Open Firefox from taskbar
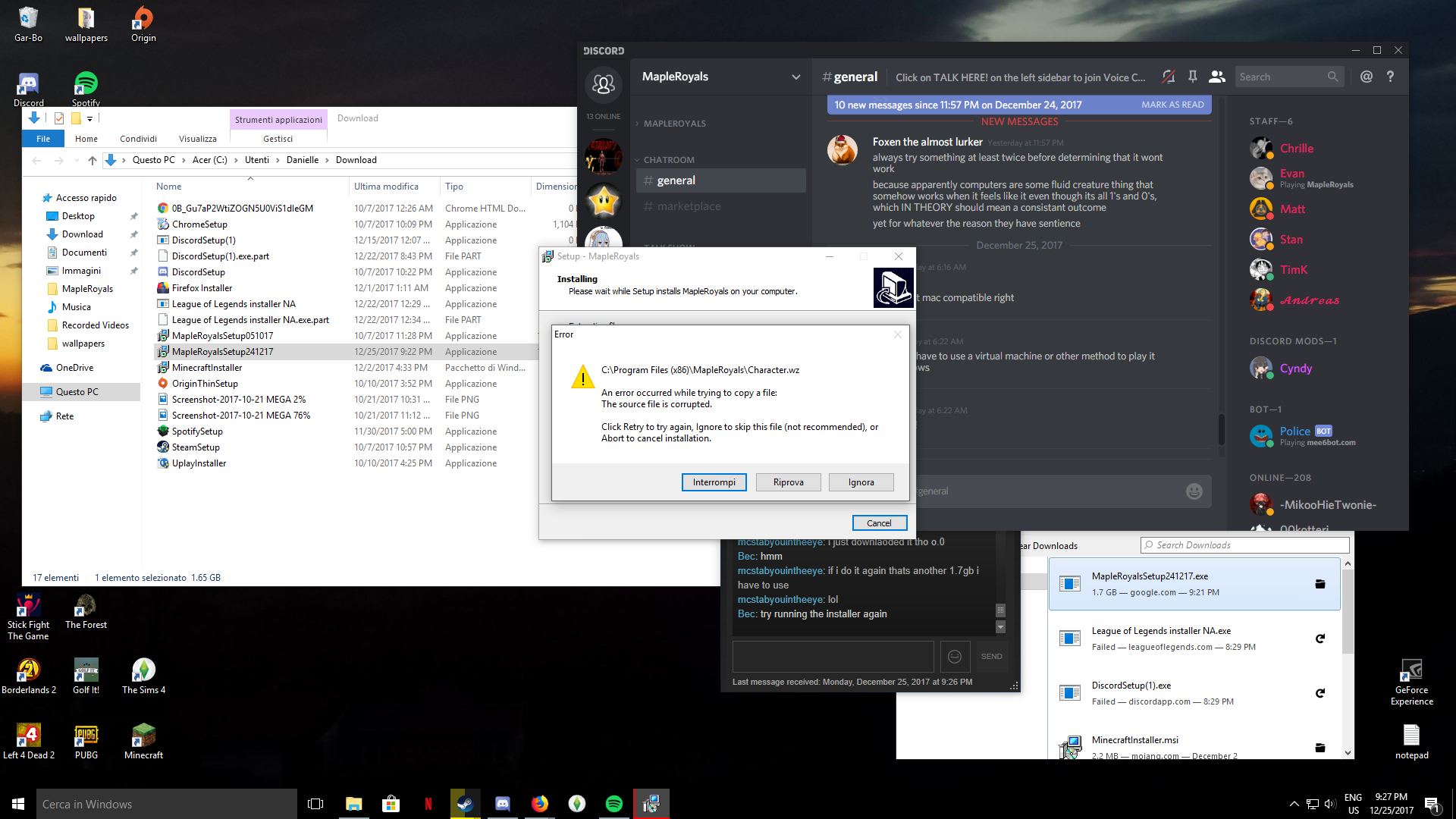Image resolution: width=1456 pixels, height=819 pixels. click(x=539, y=804)
